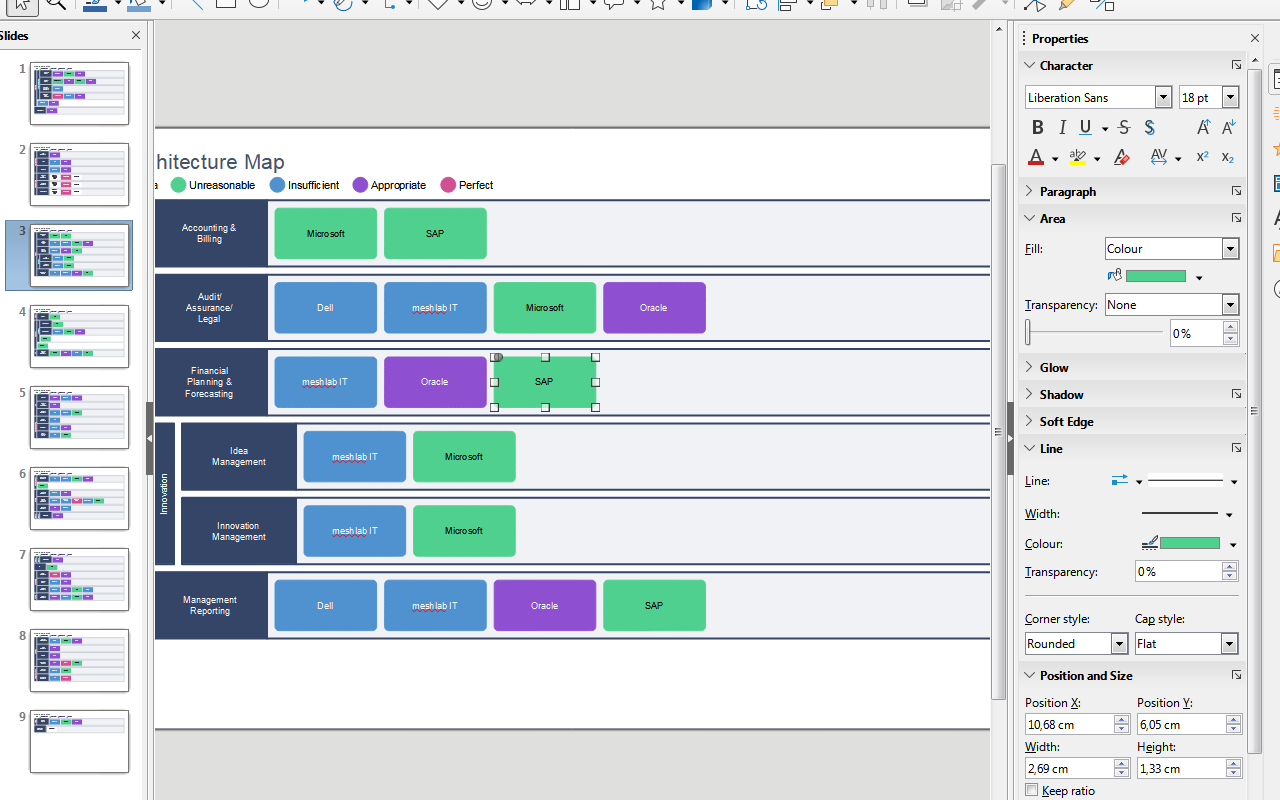Click the Line Colour pen icon
1280x800 pixels.
(1150, 544)
